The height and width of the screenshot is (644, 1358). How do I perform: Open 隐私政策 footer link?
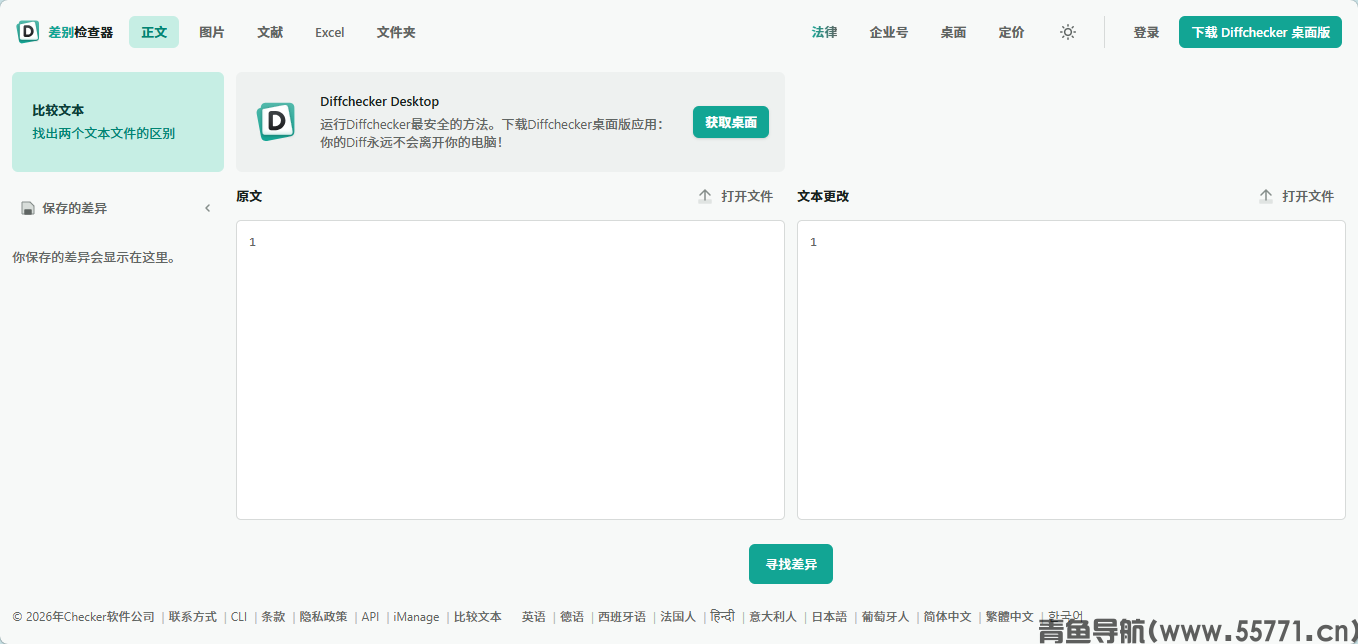pyautogui.click(x=324, y=617)
